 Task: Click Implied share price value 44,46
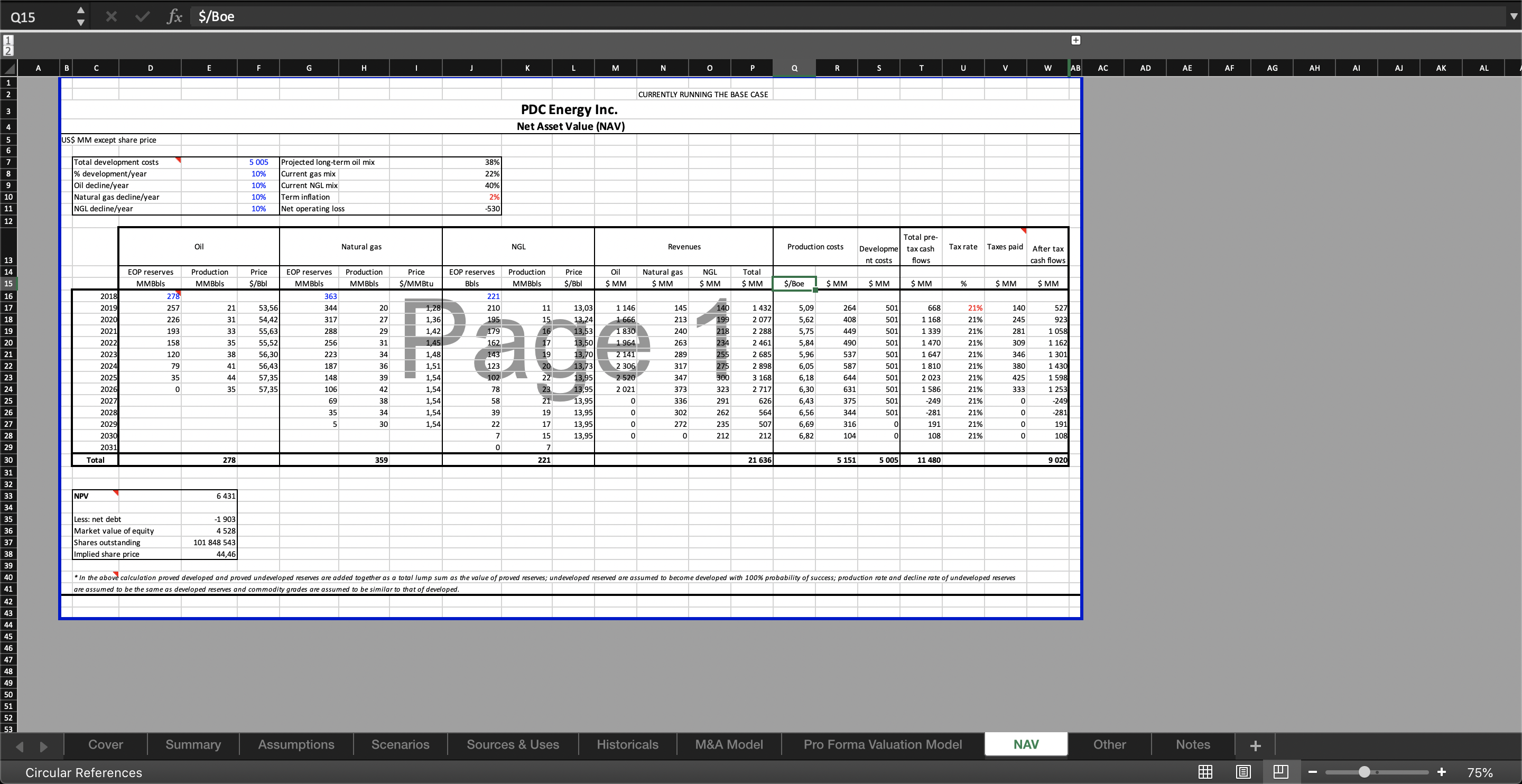[209, 554]
